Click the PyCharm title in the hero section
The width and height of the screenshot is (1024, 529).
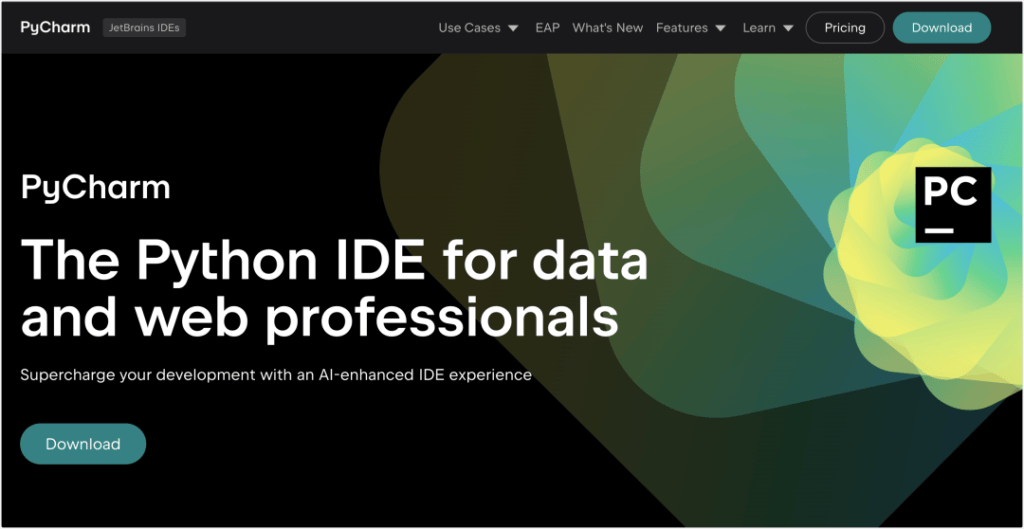[x=95, y=187]
